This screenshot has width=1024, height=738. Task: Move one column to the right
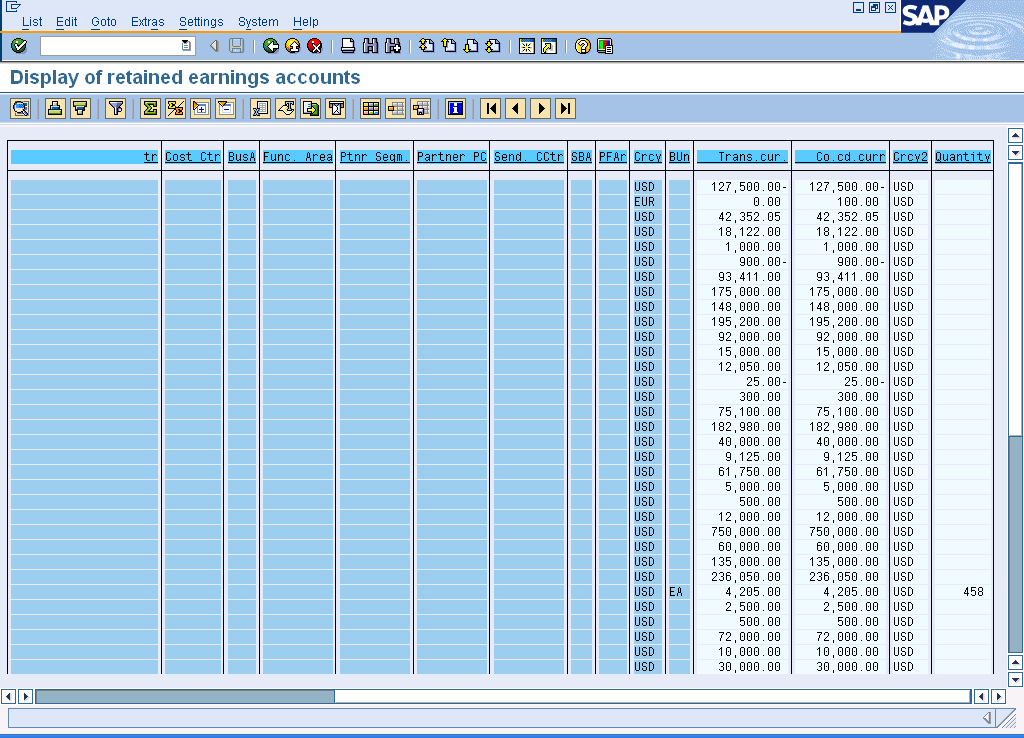pyautogui.click(x=541, y=108)
